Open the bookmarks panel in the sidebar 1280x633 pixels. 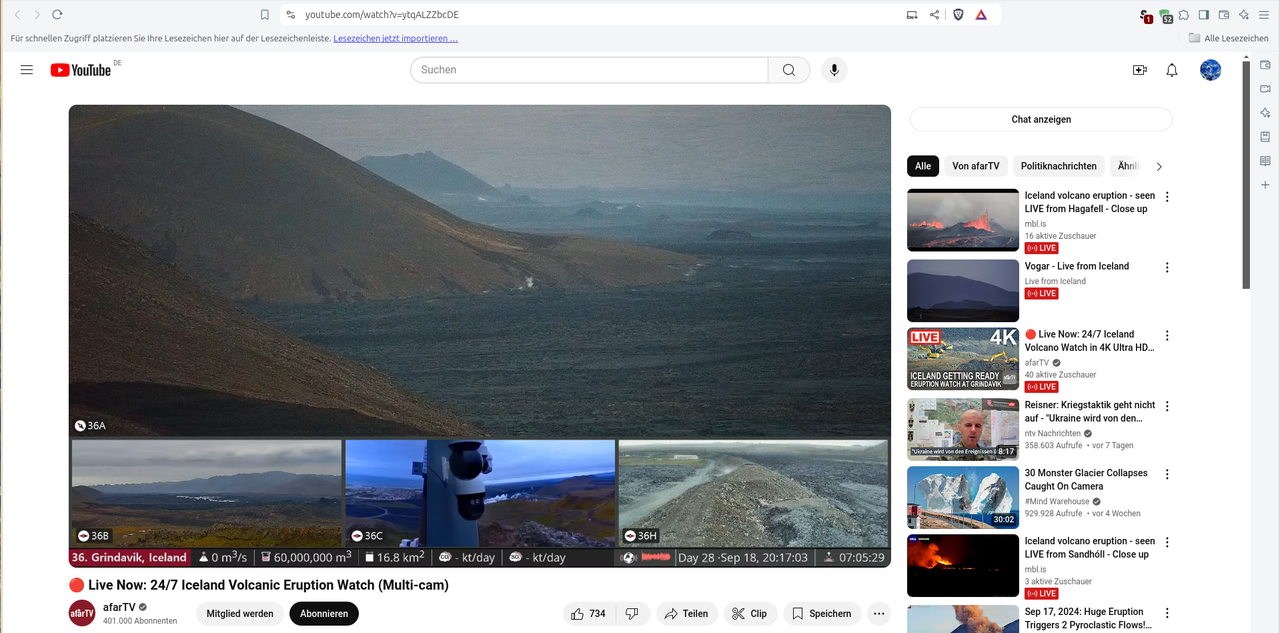click(x=1265, y=137)
